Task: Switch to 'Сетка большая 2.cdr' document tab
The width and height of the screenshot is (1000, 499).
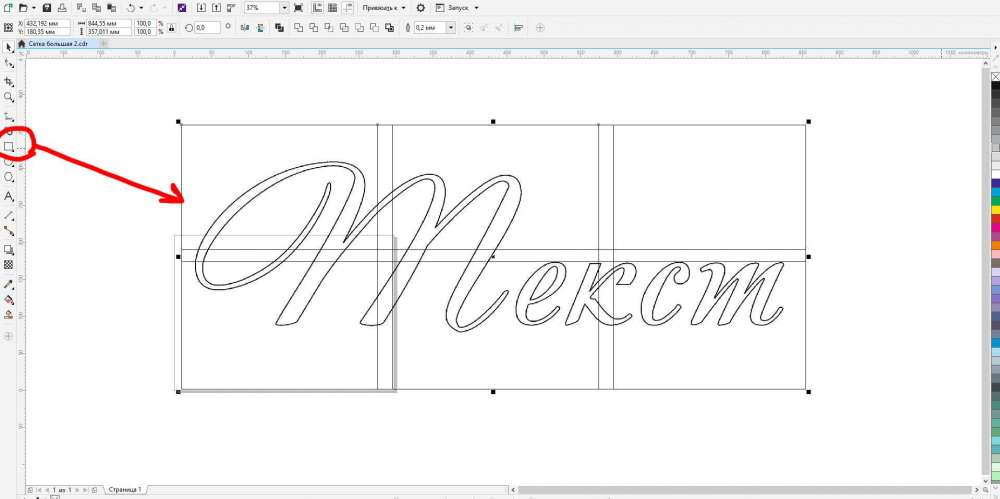Action: pyautogui.click(x=58, y=43)
